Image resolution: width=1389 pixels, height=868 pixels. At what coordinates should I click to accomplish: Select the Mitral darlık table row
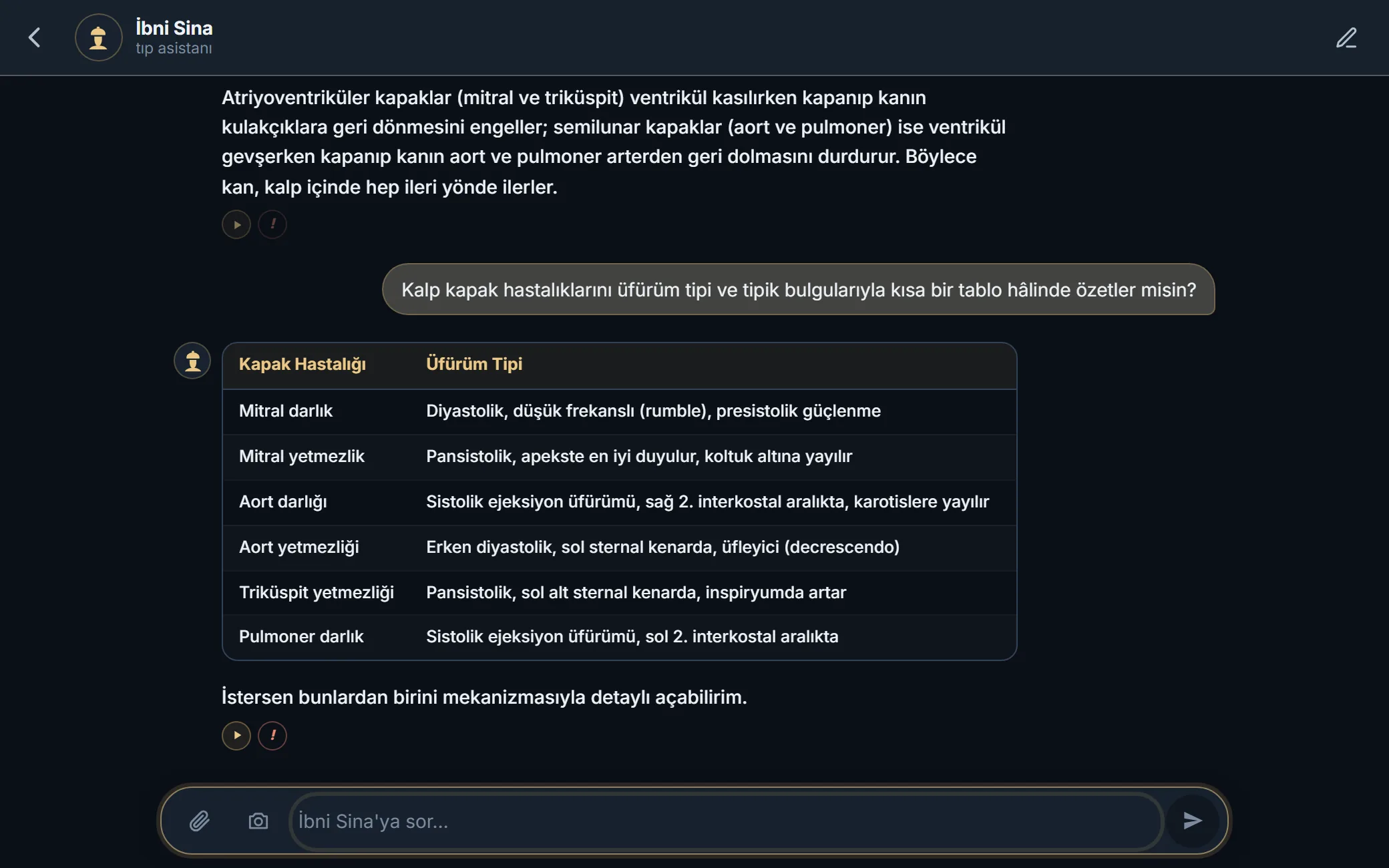click(620, 411)
